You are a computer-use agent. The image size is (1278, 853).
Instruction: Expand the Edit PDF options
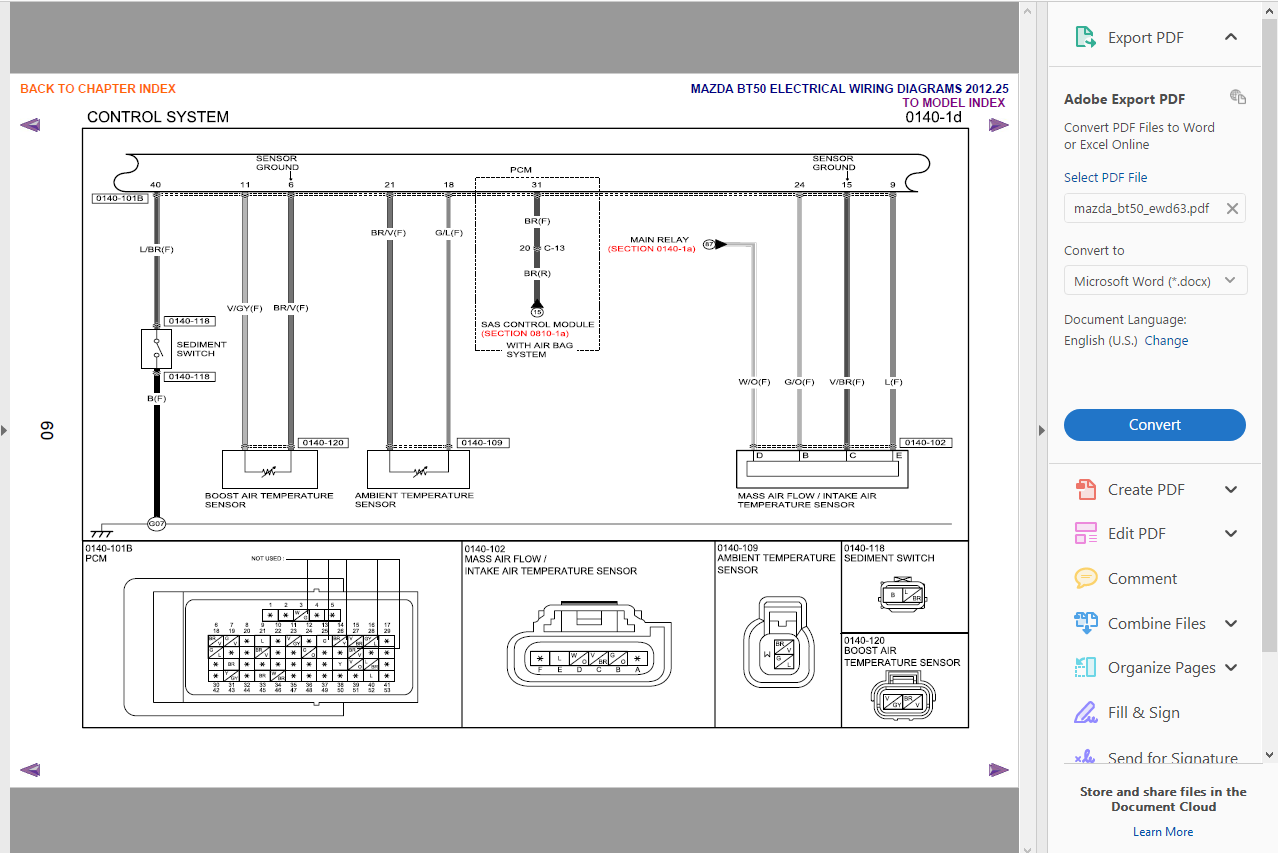click(x=1231, y=534)
